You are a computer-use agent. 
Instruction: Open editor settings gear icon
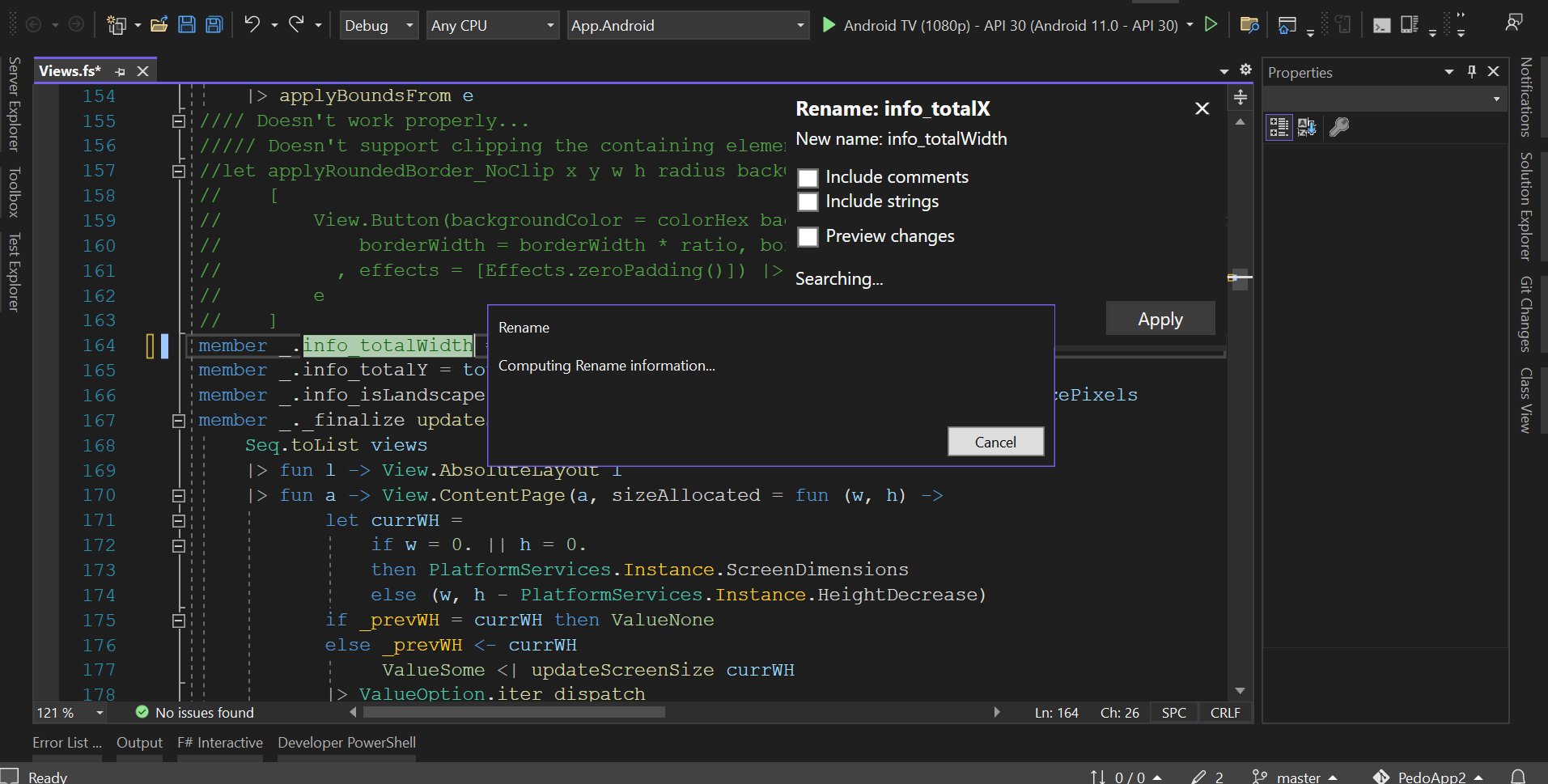[x=1245, y=70]
